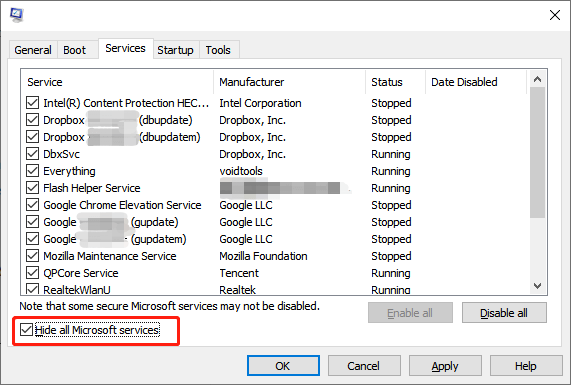Sort by Date Disabled column header
This screenshot has height=385, width=571.
pos(476,82)
